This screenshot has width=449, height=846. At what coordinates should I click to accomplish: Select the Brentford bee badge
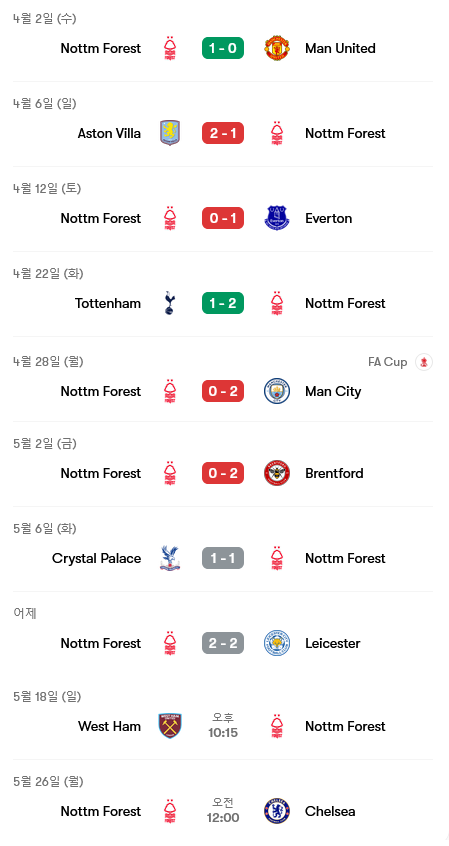point(277,473)
